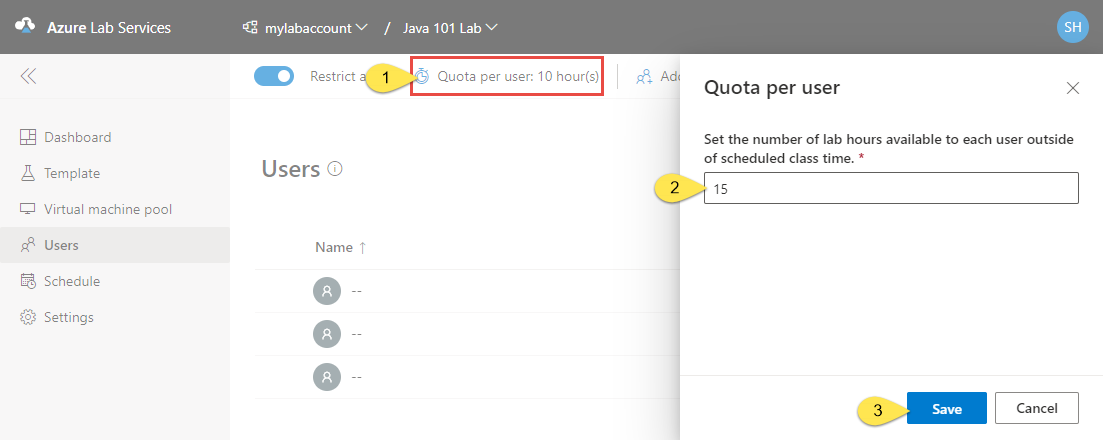Viewport: 1103px width, 440px height.
Task: Click the Azure Lab Services cloud logo
Action: click(25, 27)
